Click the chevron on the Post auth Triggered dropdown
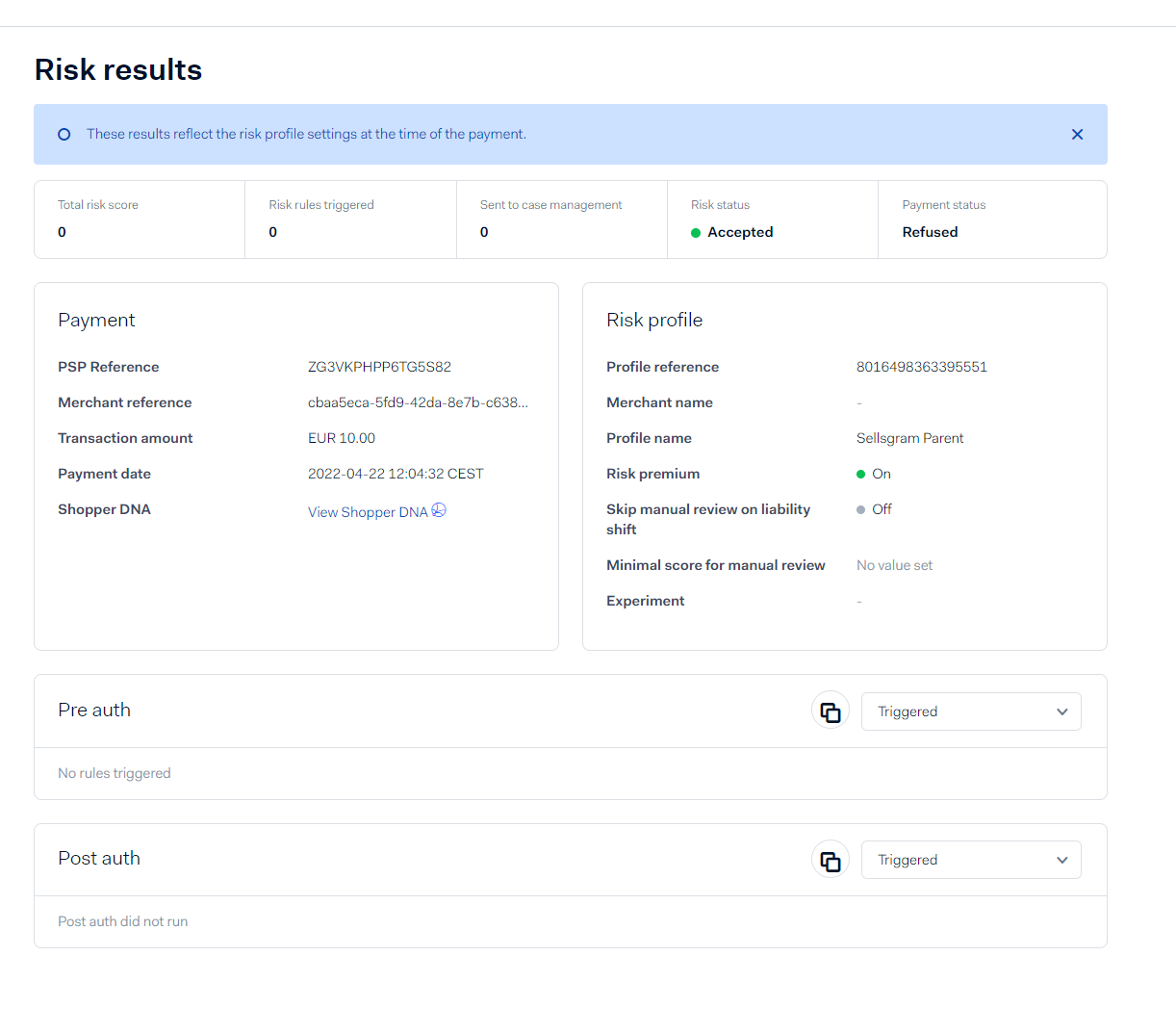Viewport: 1176px width, 1034px height. 1062,860
